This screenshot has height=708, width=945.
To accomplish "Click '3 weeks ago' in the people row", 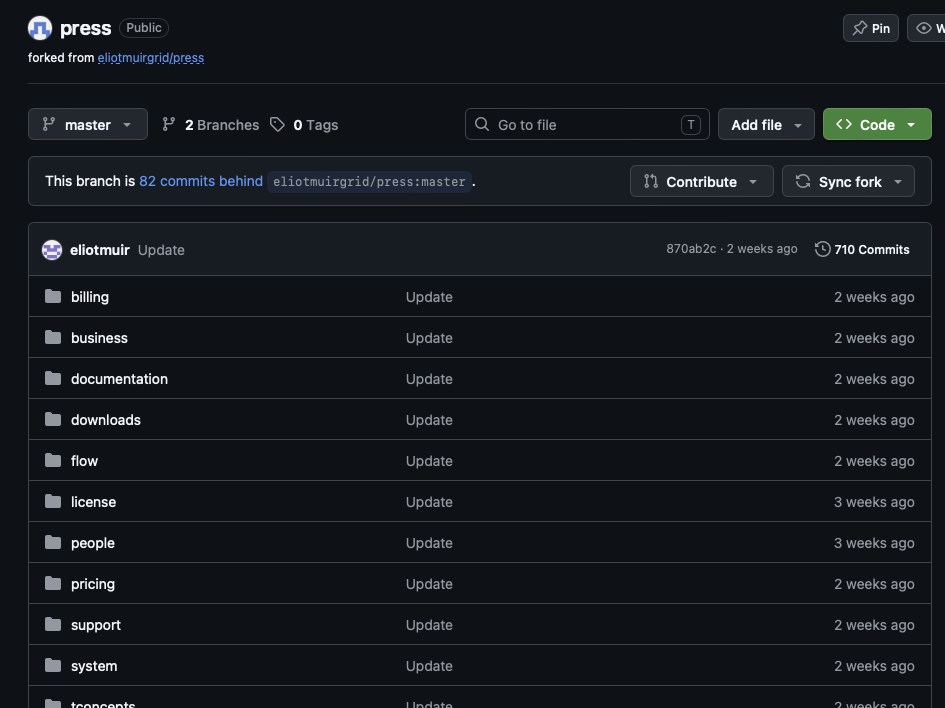I will 874,543.
